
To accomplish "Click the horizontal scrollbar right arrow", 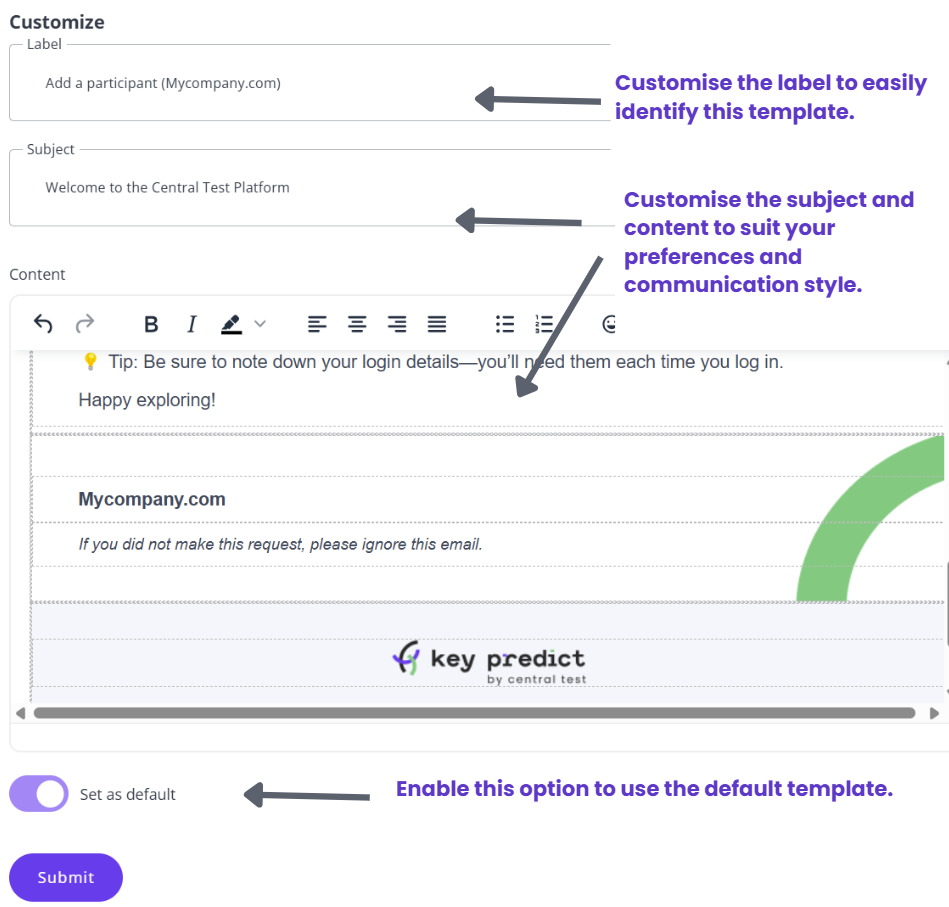I will click(934, 713).
